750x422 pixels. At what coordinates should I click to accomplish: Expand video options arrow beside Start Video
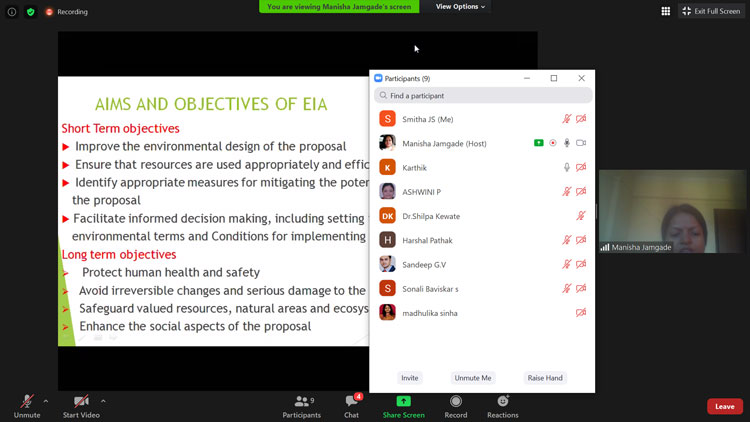(x=103, y=401)
